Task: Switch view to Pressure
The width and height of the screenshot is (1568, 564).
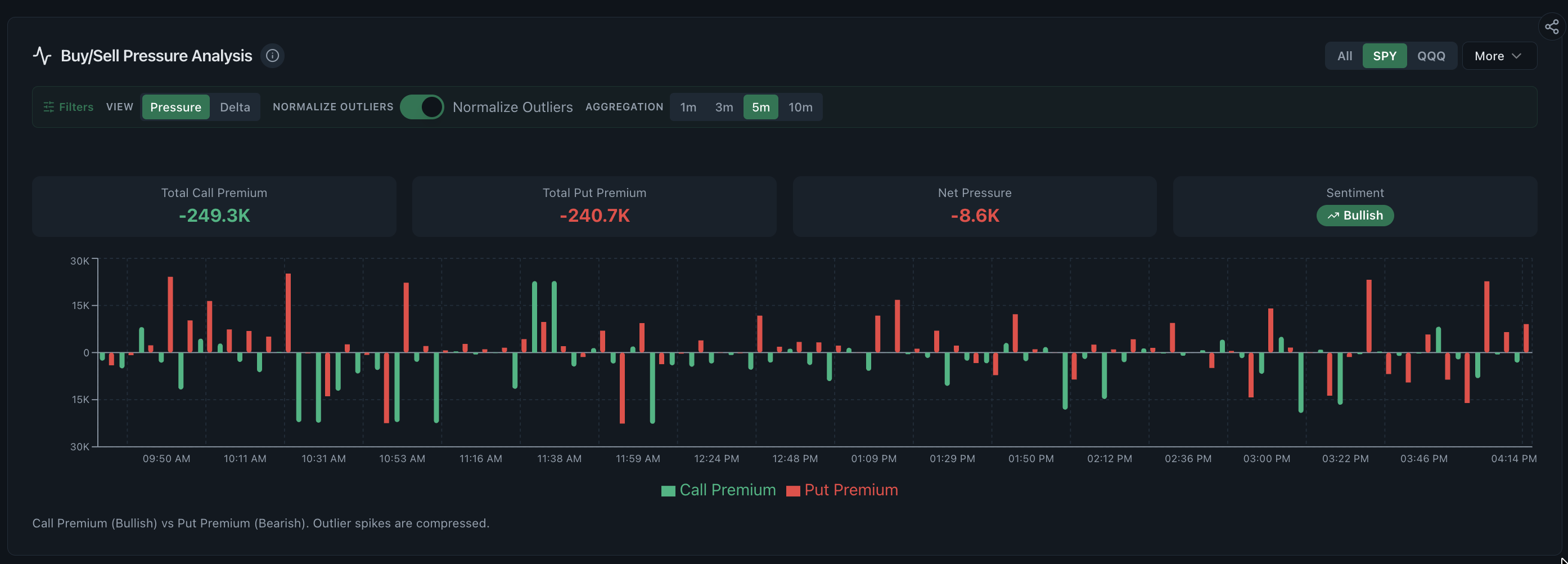Action: [x=176, y=106]
